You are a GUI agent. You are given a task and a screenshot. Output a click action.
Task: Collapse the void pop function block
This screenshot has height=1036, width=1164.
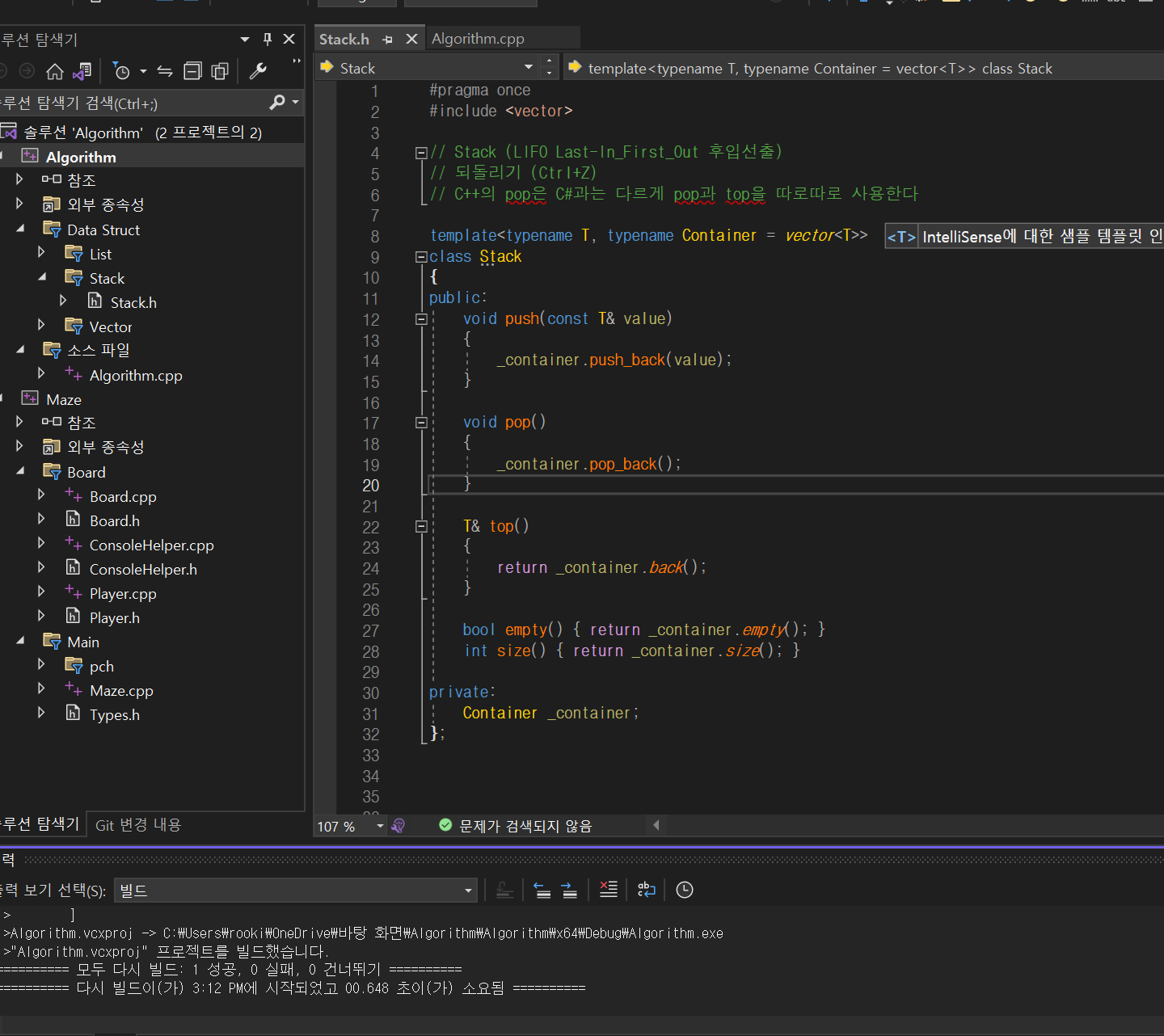(421, 422)
